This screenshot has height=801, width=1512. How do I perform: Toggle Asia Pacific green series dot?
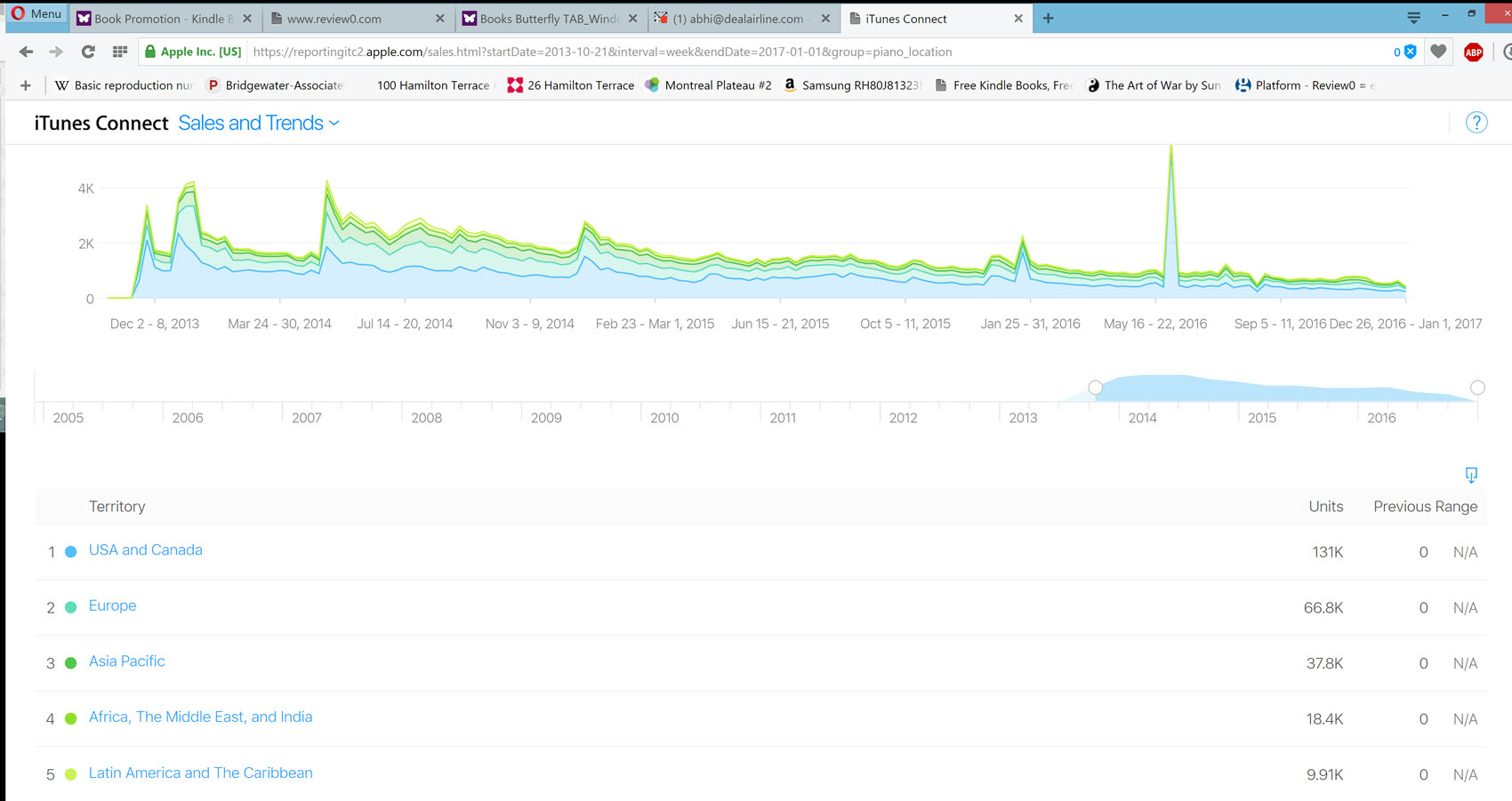click(x=71, y=663)
